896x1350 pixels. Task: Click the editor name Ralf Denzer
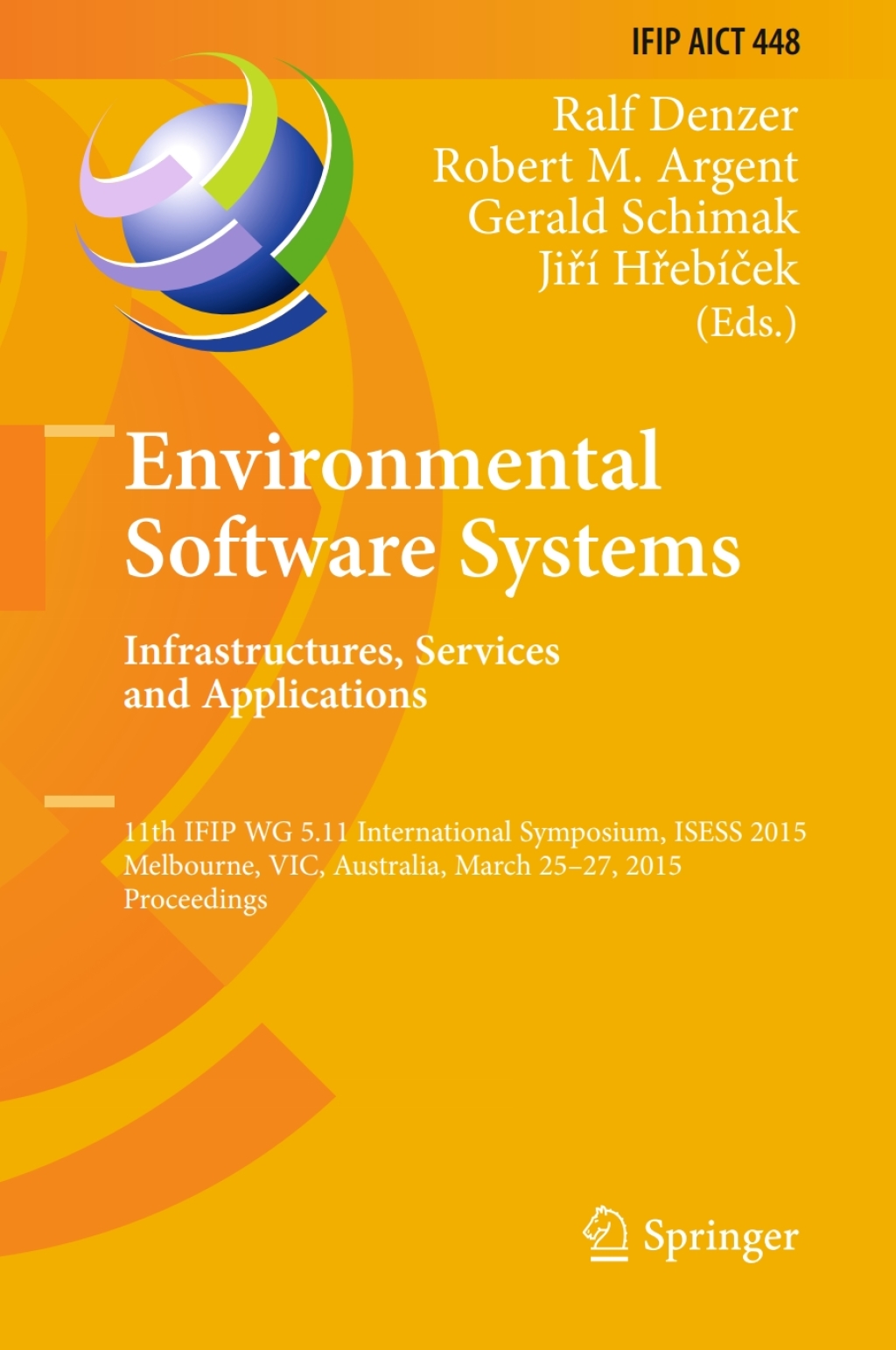(675, 115)
